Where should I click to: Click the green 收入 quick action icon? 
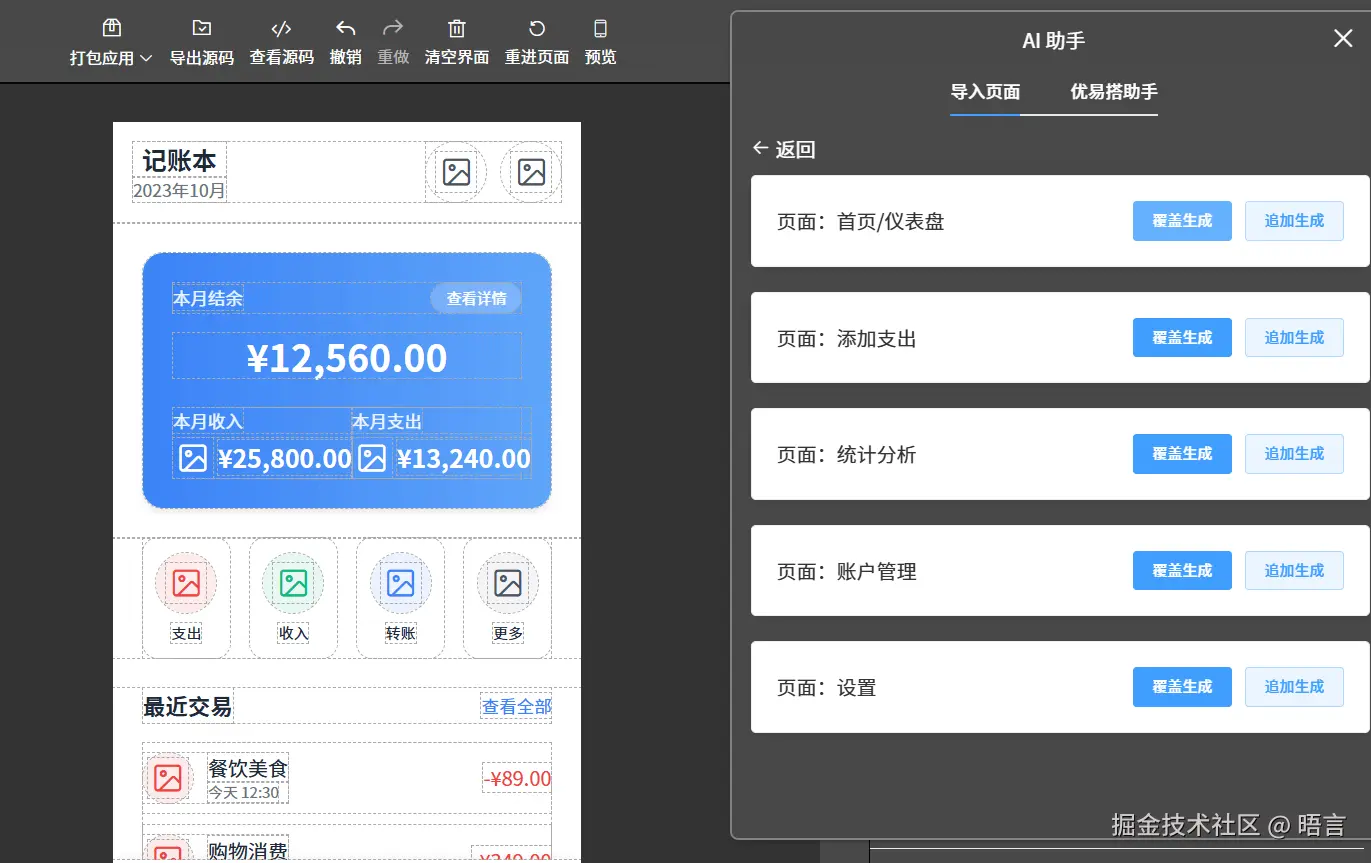pos(293,583)
